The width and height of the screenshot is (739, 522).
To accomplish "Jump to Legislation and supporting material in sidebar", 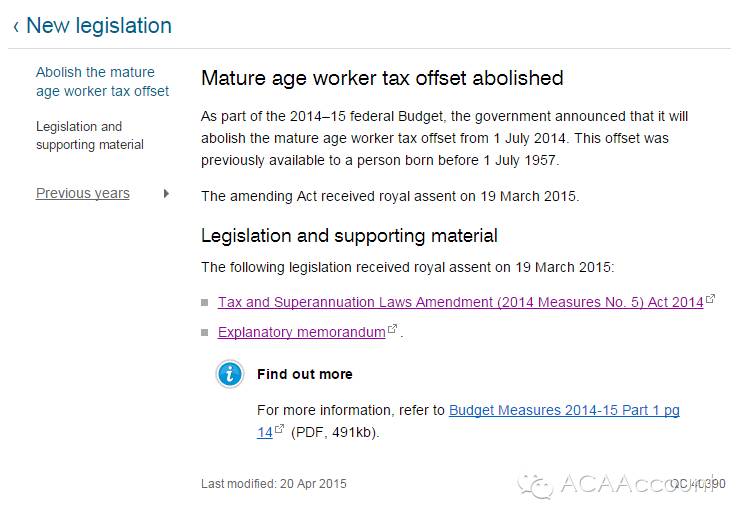I will [x=90, y=136].
